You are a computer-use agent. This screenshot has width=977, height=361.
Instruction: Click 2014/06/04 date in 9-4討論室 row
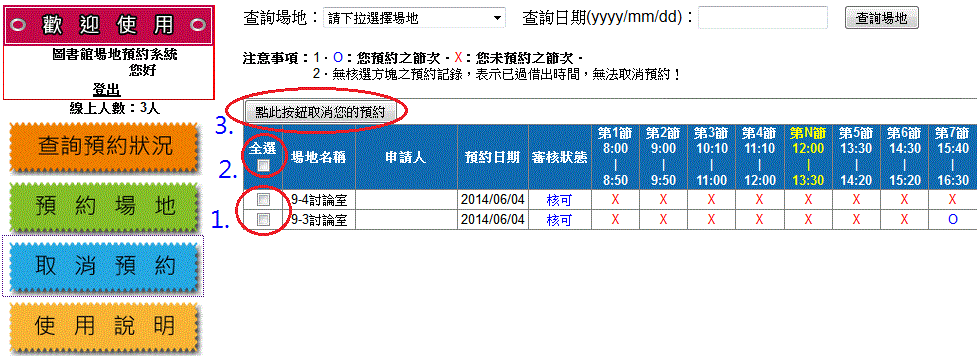click(493, 200)
